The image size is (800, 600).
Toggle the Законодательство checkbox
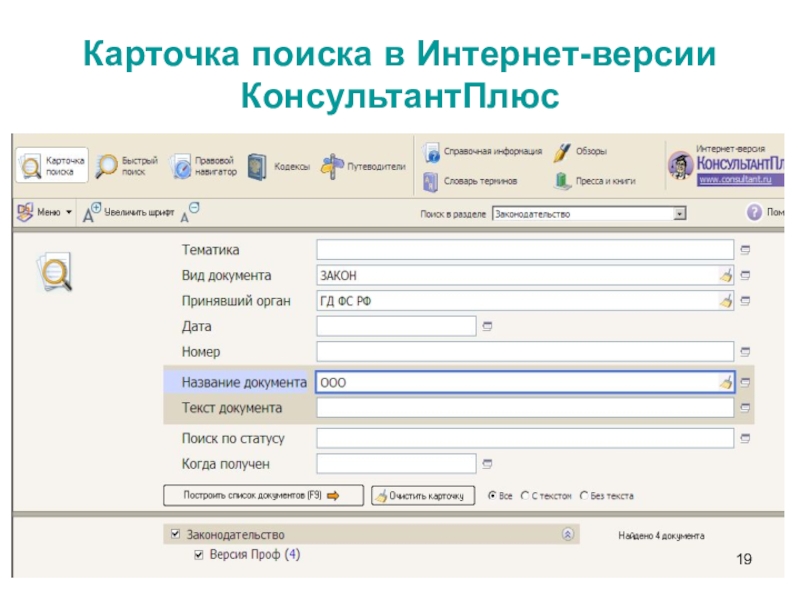176,534
